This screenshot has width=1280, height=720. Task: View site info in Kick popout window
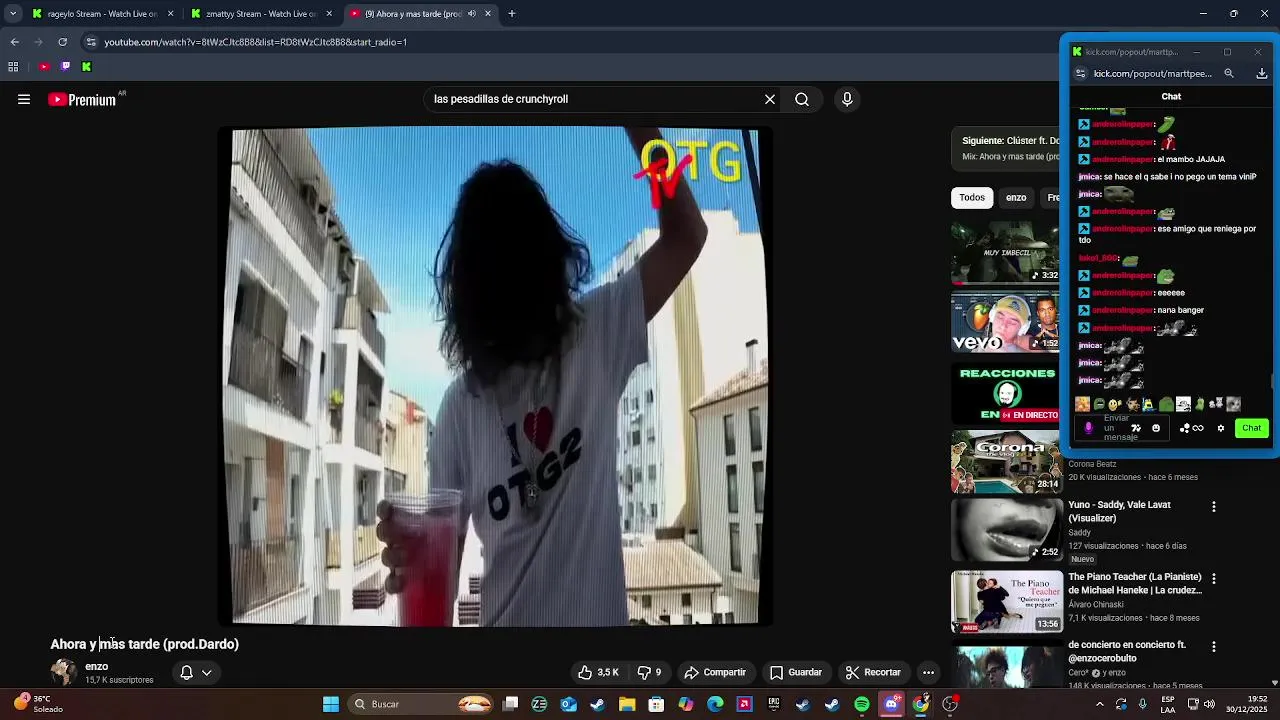coord(1080,73)
